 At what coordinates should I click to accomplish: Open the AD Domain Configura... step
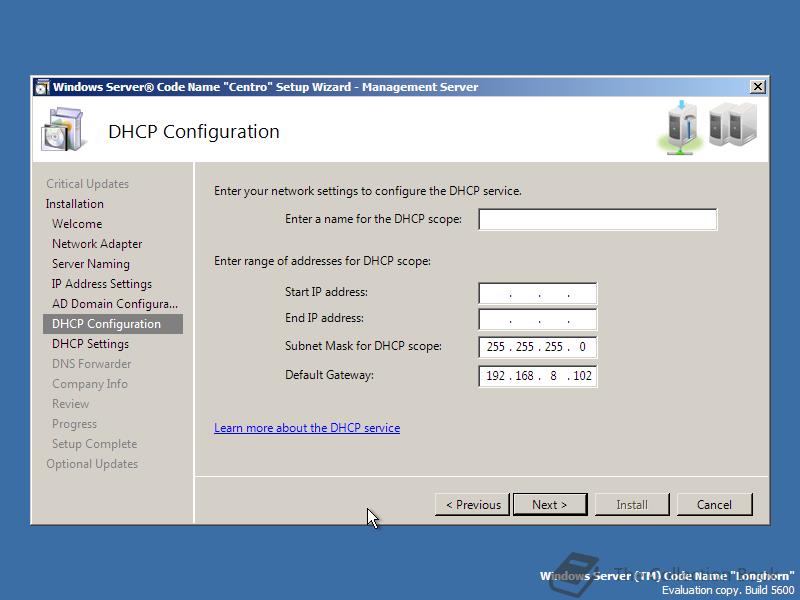click(x=115, y=304)
